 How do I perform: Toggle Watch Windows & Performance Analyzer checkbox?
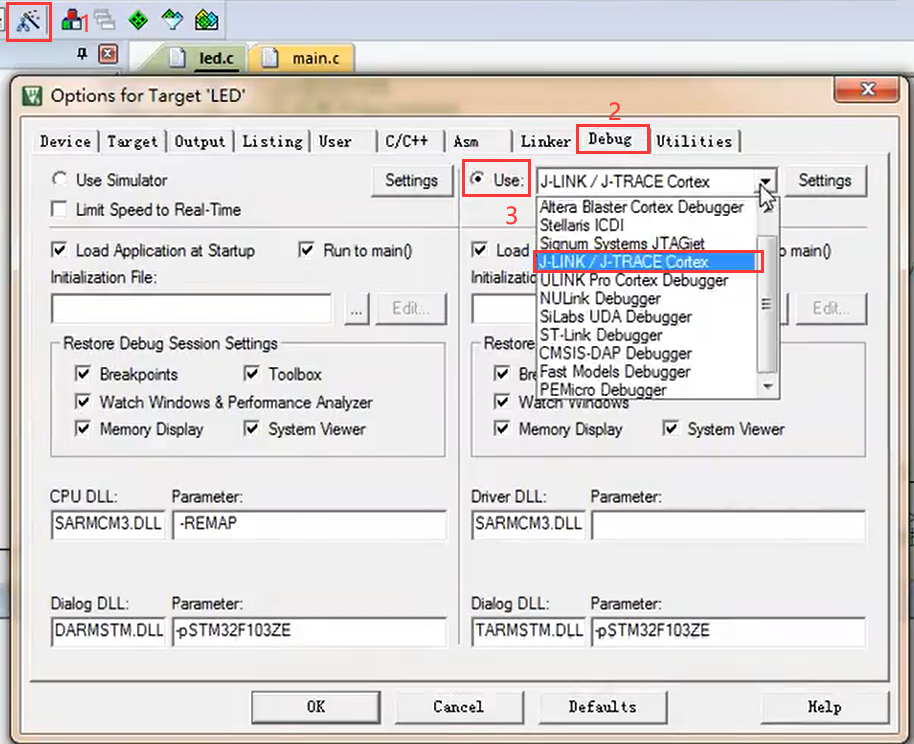click(83, 401)
